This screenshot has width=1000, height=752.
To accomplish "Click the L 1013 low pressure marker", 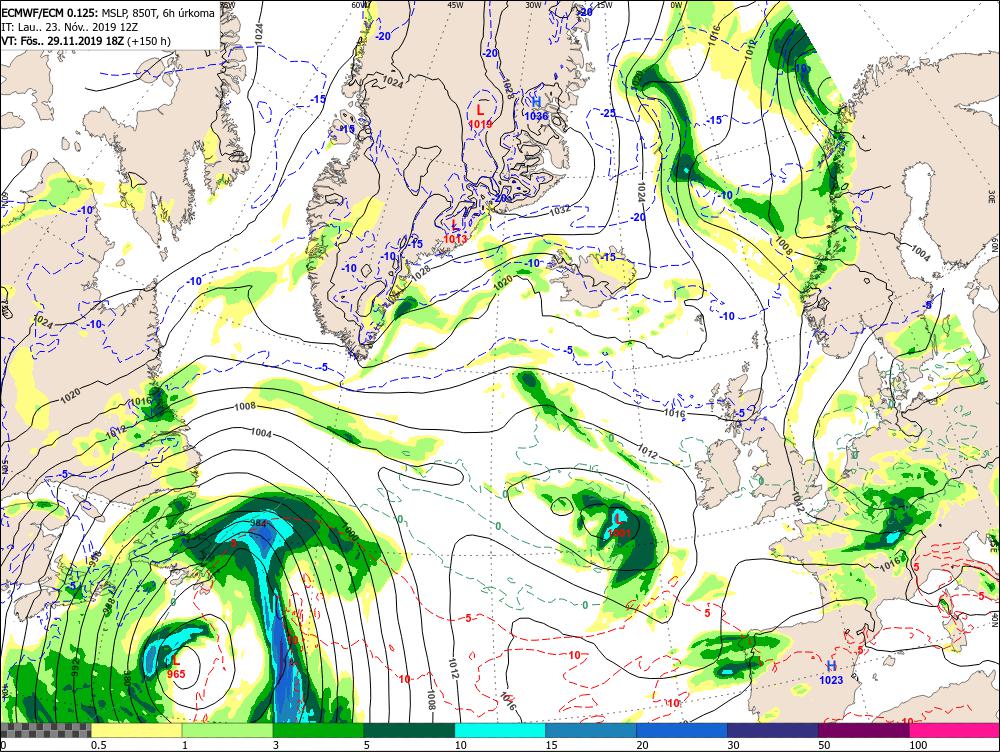I will coord(455,231).
